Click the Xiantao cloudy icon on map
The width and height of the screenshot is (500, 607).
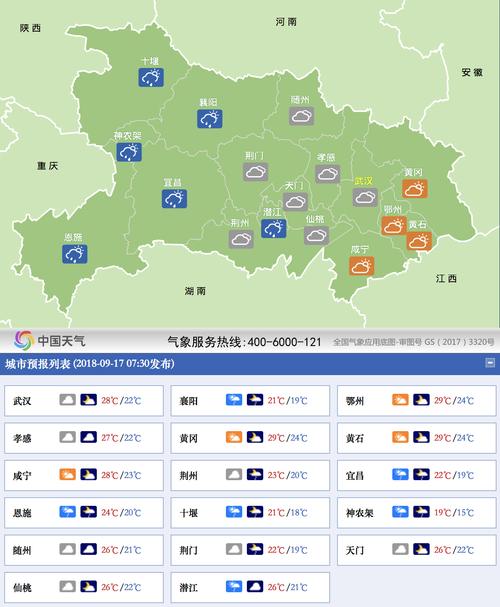pos(317,235)
